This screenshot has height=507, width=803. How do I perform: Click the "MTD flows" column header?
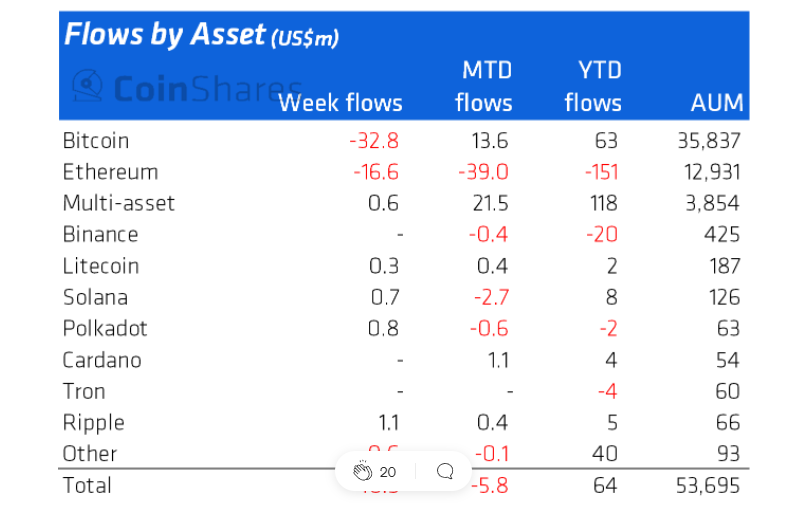485,87
